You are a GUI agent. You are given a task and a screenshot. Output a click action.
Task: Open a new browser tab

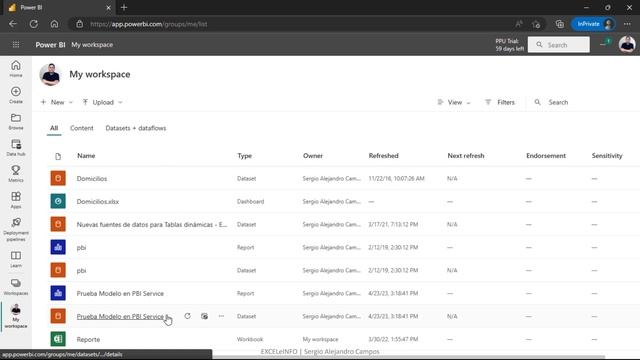click(124, 7)
